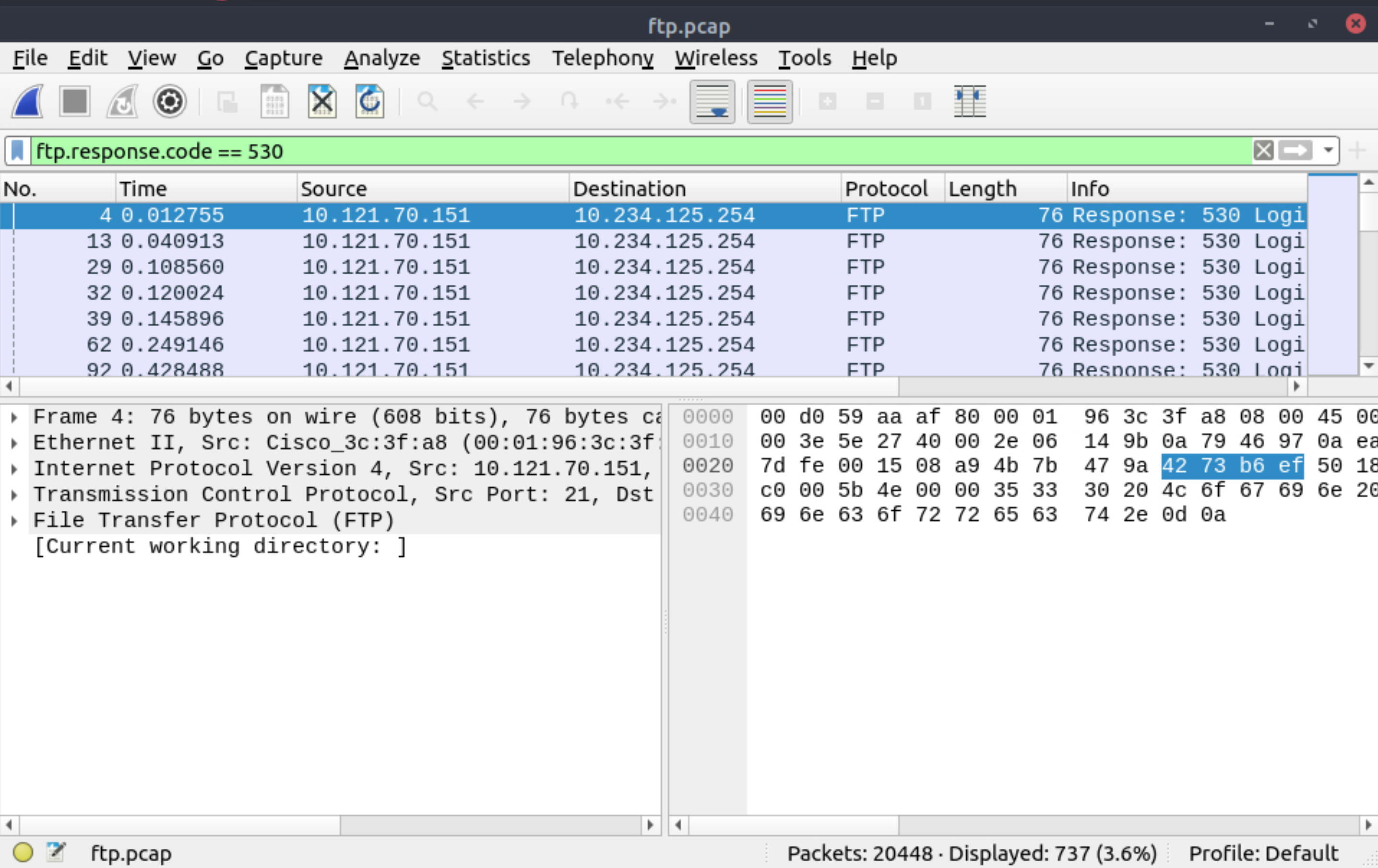
Task: Sort by the Time column header
Action: point(207,188)
